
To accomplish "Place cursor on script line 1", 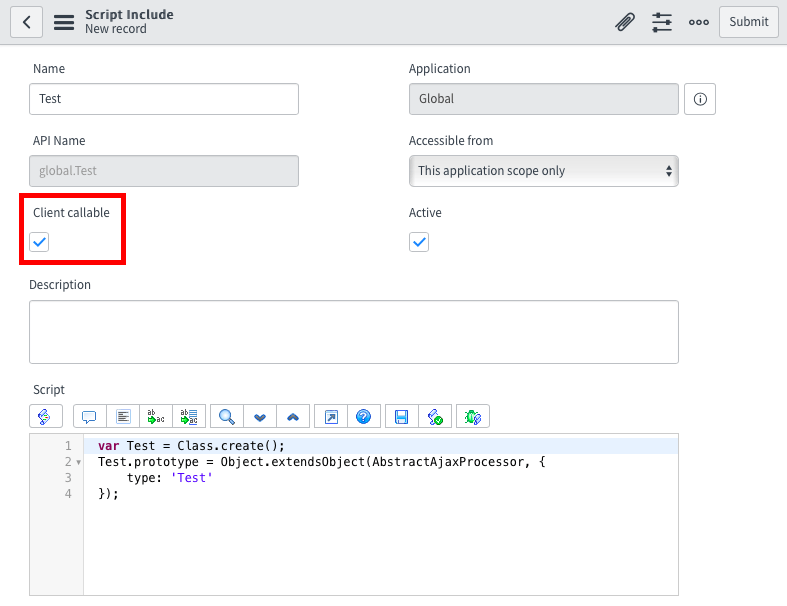I will point(380,446).
